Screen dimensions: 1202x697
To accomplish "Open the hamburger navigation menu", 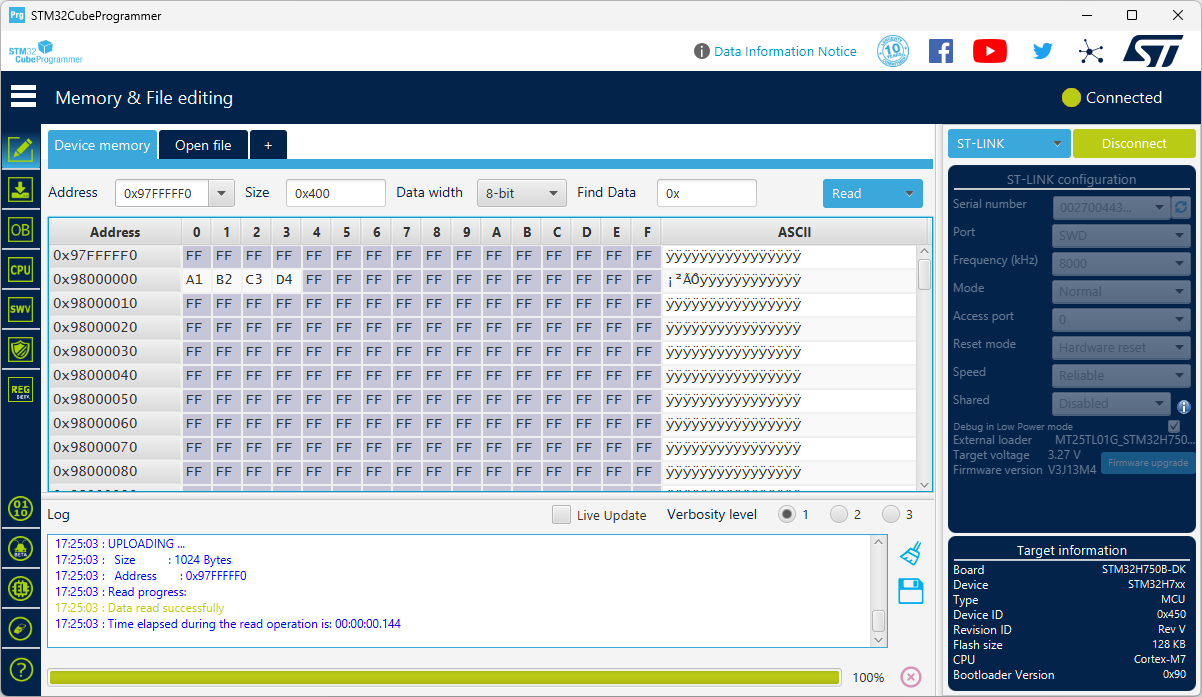I will [23, 96].
